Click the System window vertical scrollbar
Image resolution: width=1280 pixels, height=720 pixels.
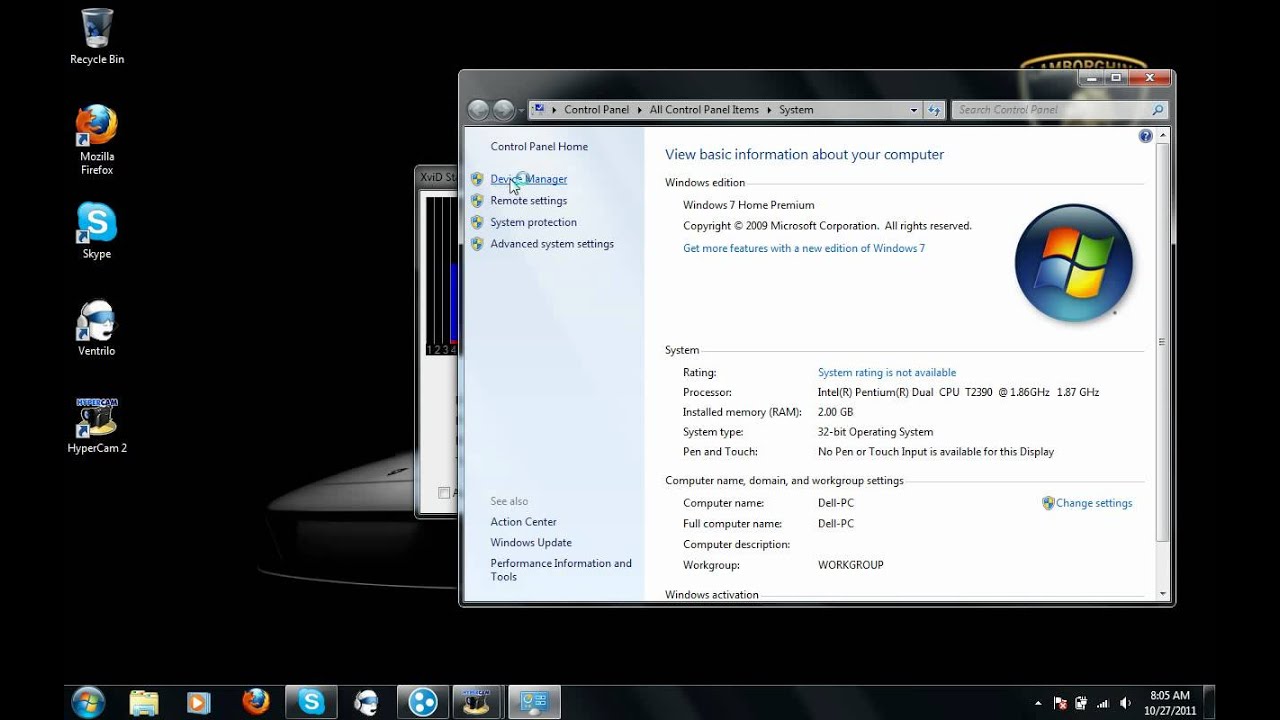[x=1162, y=342]
